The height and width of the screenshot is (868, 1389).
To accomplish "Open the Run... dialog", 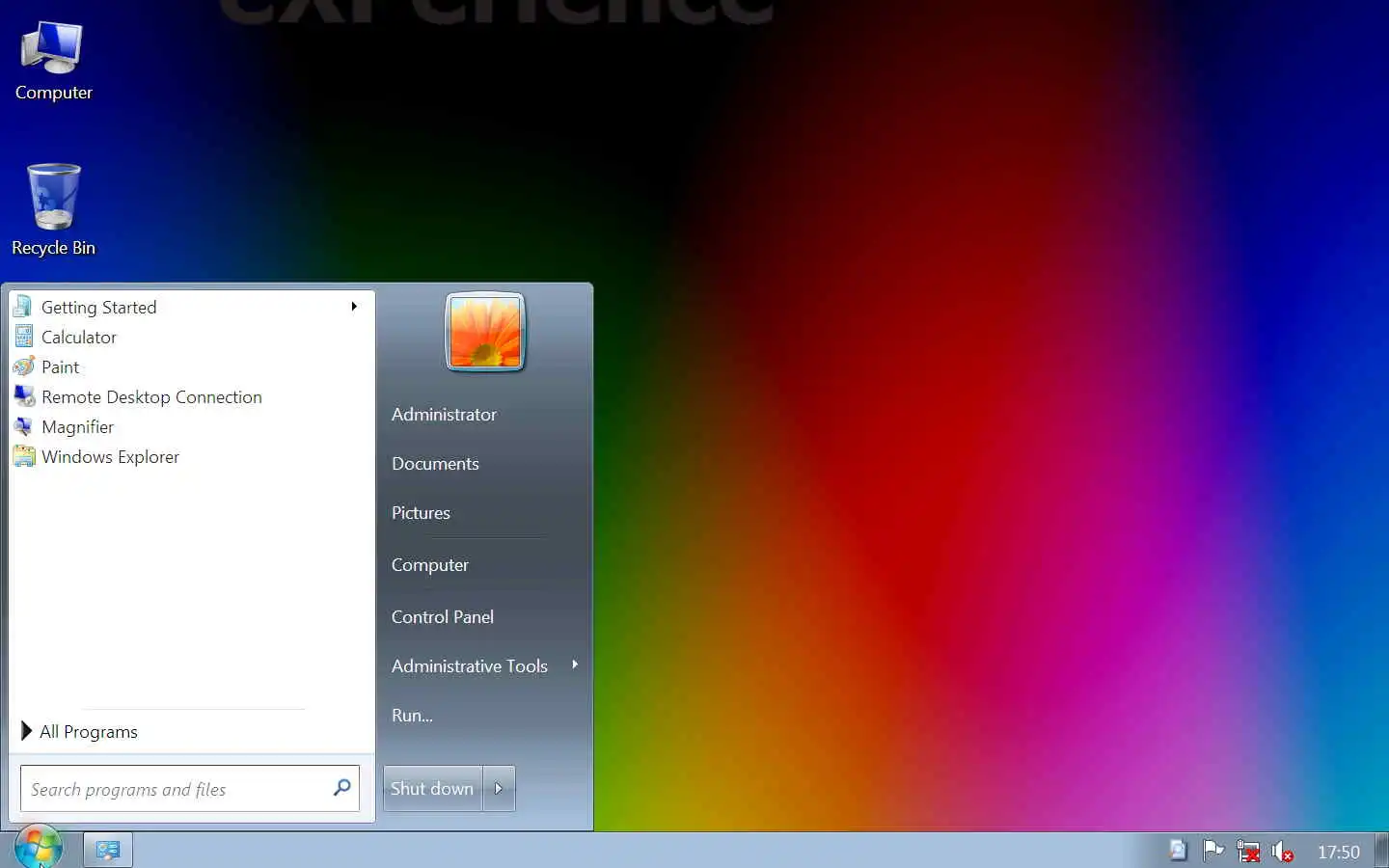I will pos(412,715).
